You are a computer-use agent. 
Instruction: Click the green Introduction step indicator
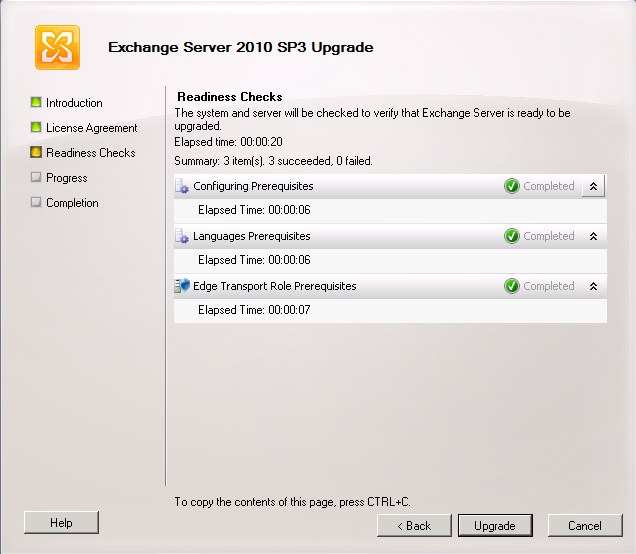tap(36, 102)
